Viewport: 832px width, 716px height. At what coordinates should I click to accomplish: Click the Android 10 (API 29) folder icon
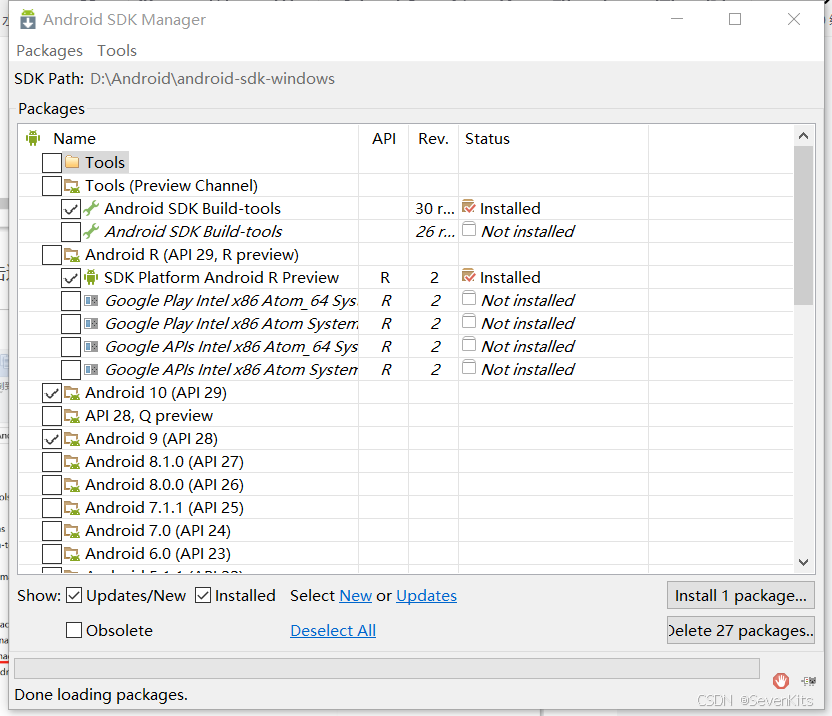(x=72, y=392)
